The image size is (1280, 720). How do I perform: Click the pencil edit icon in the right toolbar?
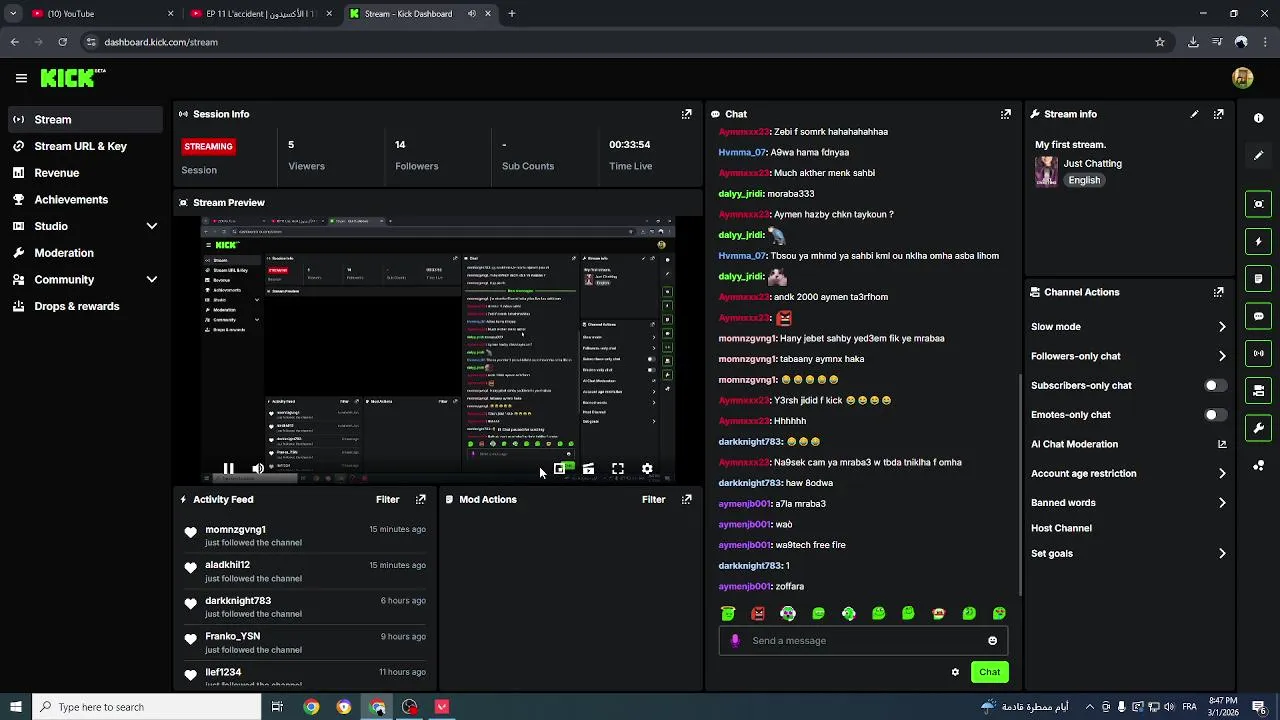coord(1258,155)
